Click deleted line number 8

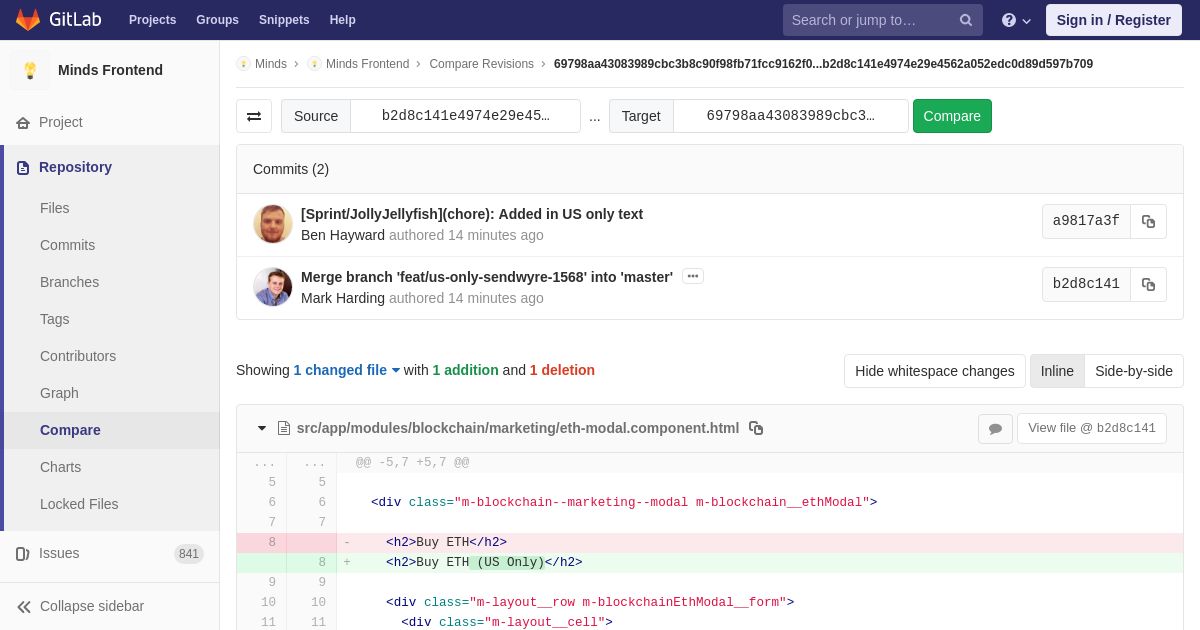272,543
